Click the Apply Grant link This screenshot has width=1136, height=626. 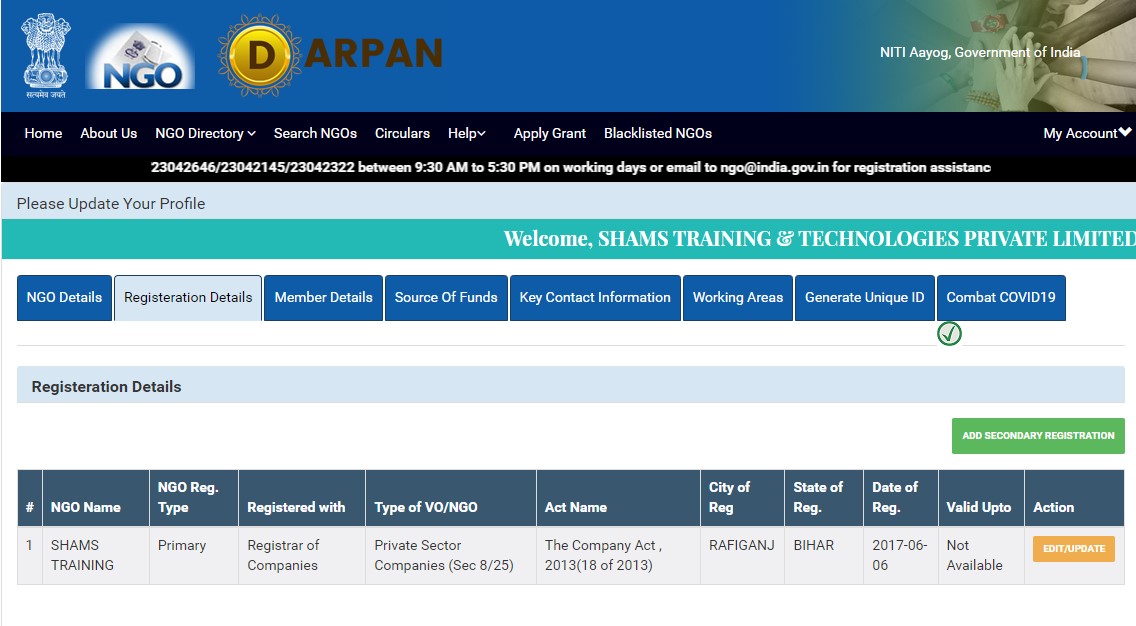click(549, 133)
